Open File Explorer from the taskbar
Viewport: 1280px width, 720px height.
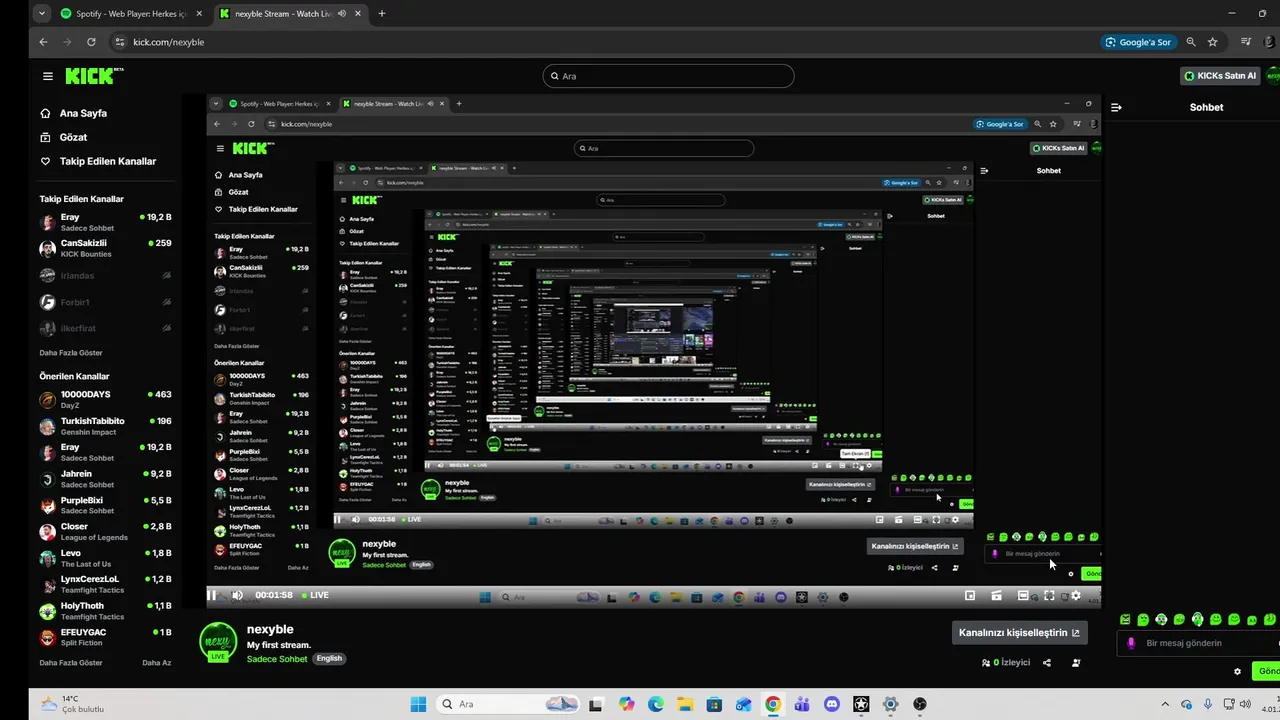[685, 704]
